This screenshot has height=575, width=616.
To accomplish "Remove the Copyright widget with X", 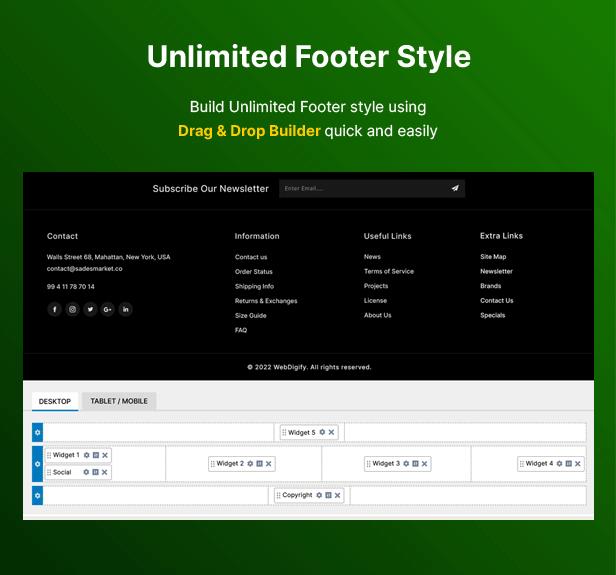I will [x=337, y=495].
